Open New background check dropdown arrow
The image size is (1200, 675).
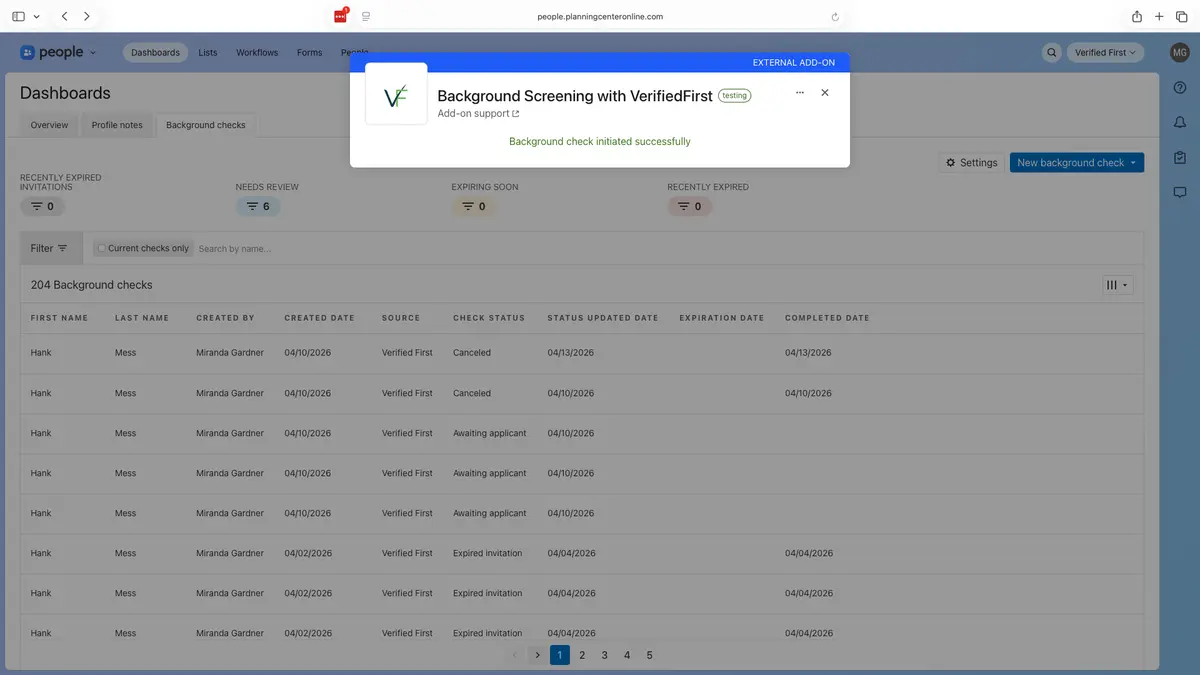tap(1133, 163)
